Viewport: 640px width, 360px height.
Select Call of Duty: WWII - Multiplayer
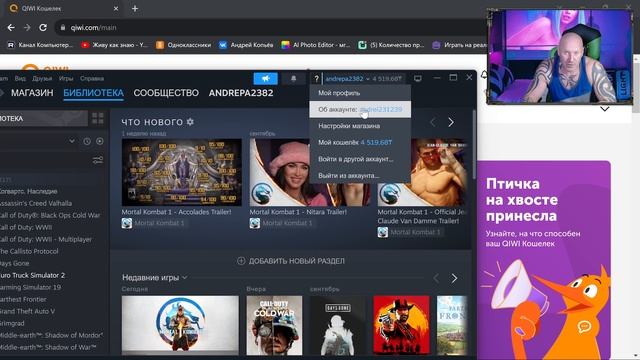(46, 240)
